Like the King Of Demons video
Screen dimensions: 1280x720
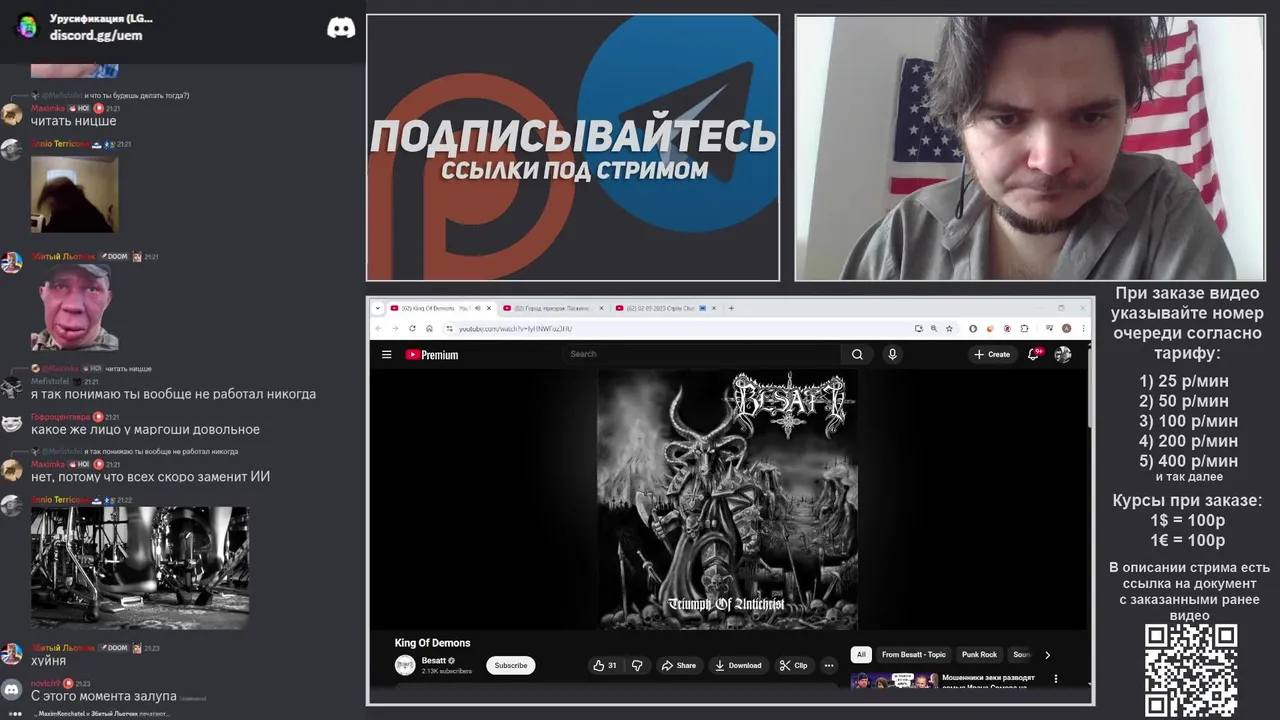[x=605, y=665]
